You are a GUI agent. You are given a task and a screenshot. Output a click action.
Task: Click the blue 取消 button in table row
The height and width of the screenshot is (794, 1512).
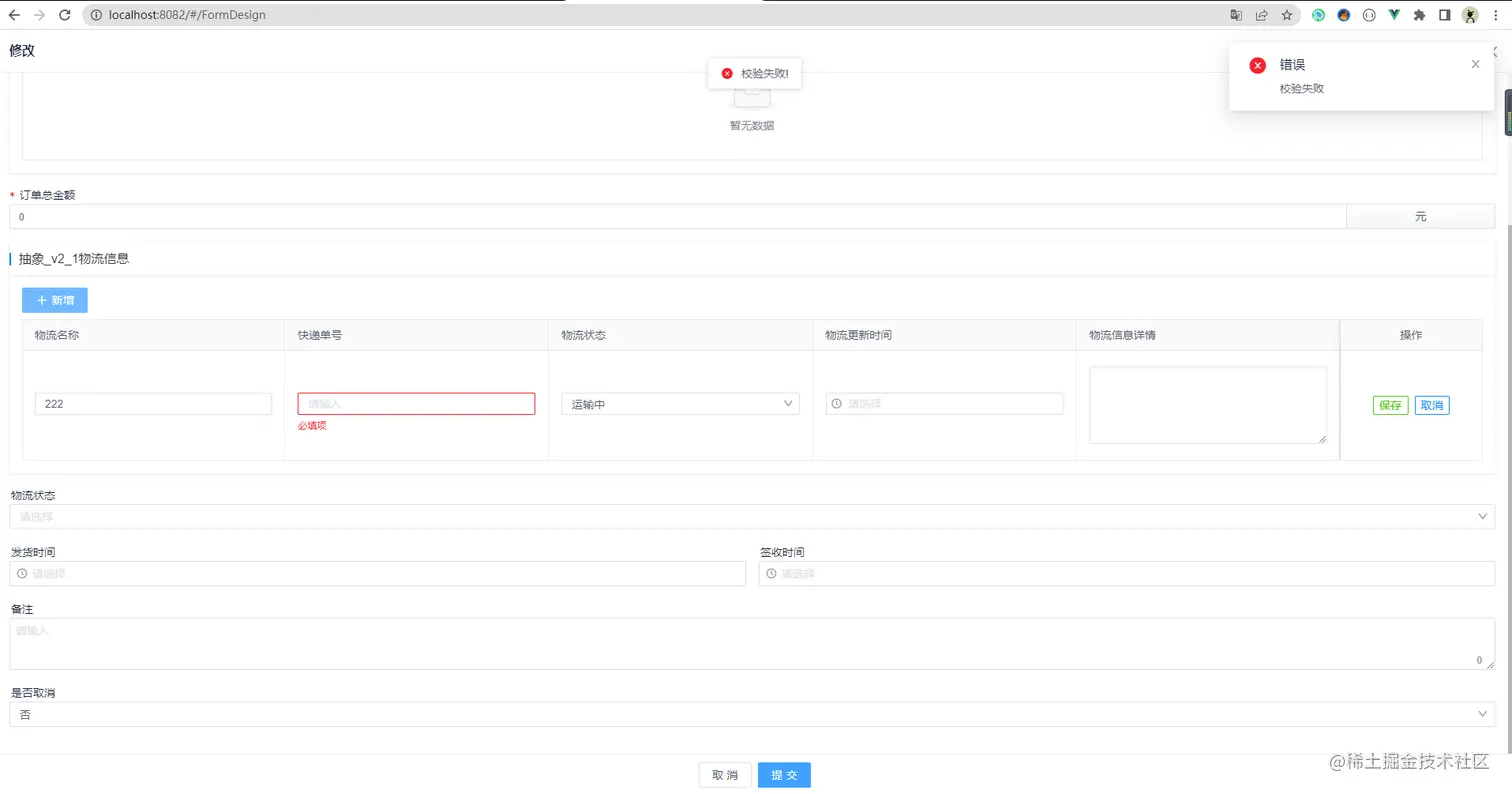point(1432,405)
